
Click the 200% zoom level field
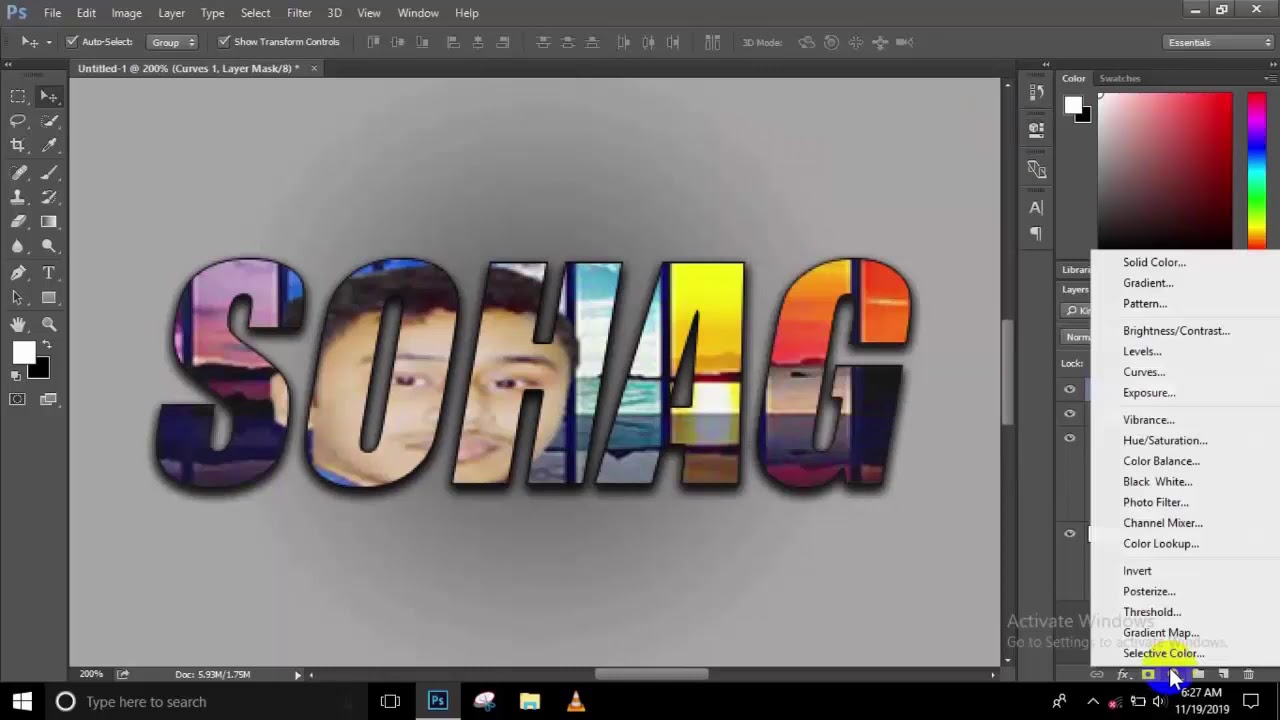(91, 675)
